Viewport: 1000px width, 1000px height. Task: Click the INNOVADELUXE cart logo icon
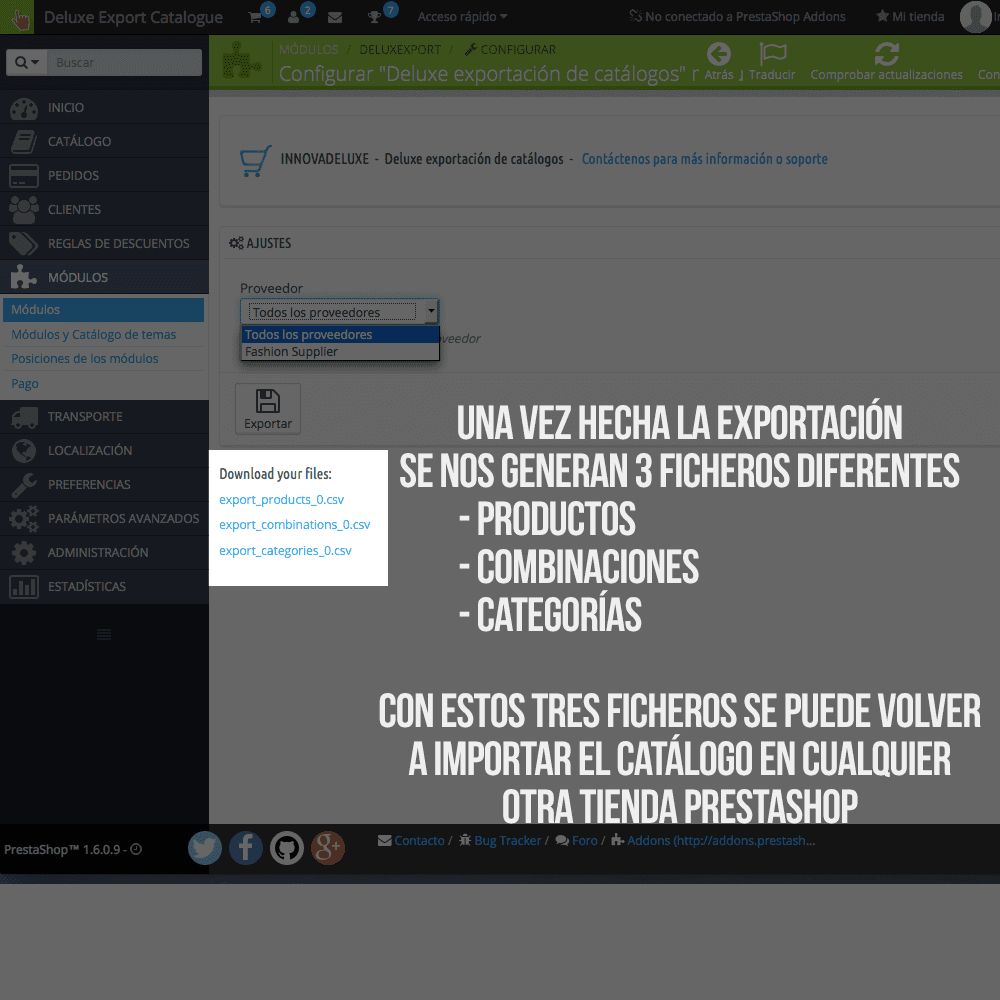pos(255,161)
